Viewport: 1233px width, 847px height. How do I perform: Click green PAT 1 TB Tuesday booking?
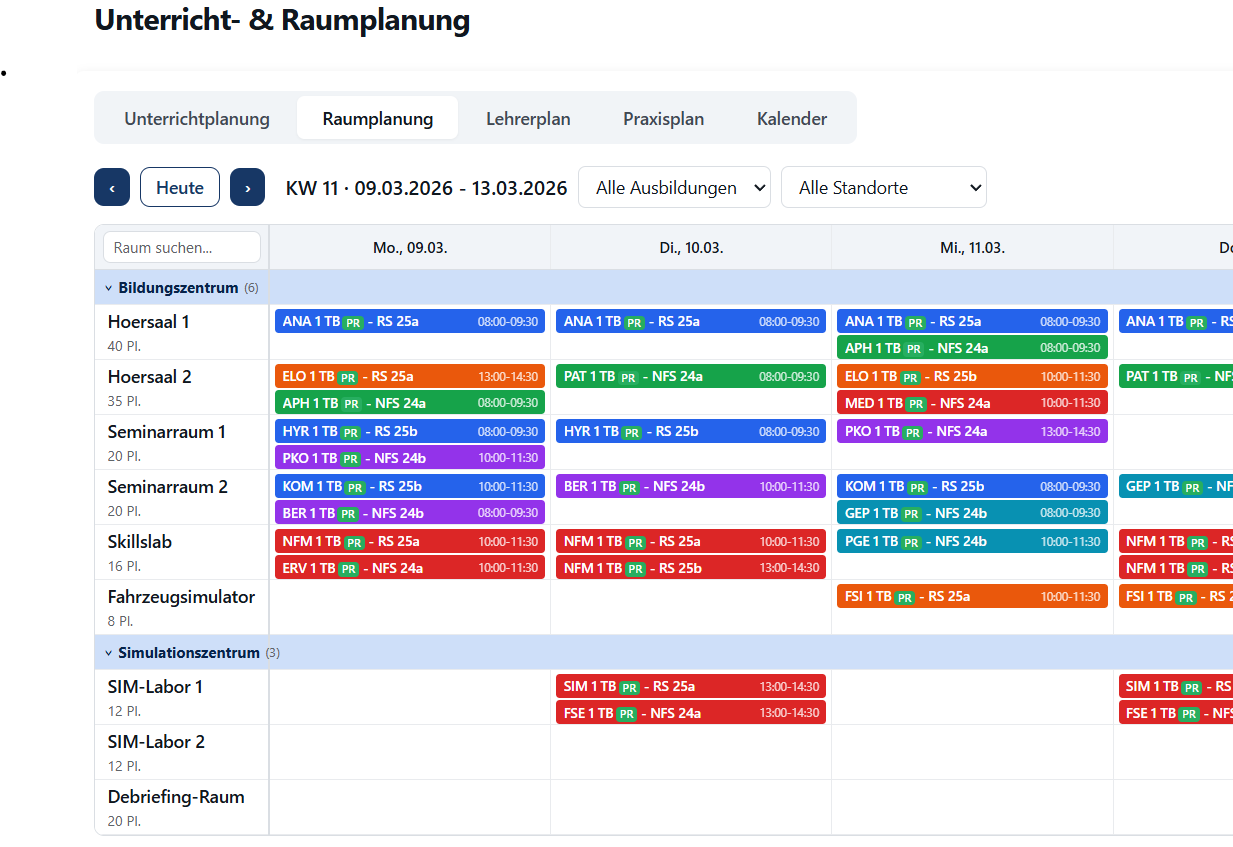pyautogui.click(x=690, y=377)
